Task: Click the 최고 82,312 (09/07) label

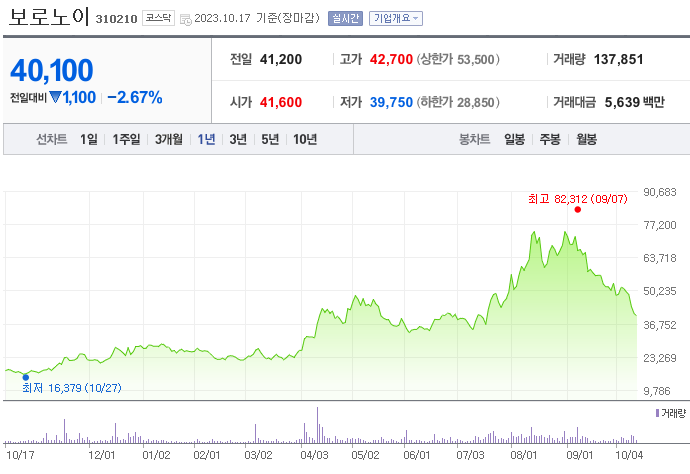Action: [577, 199]
